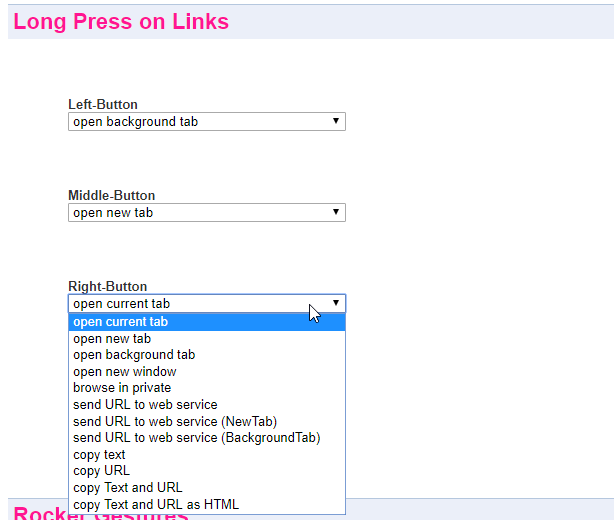
Task: Choose 'open background tab' in the open list
Action: (x=207, y=355)
